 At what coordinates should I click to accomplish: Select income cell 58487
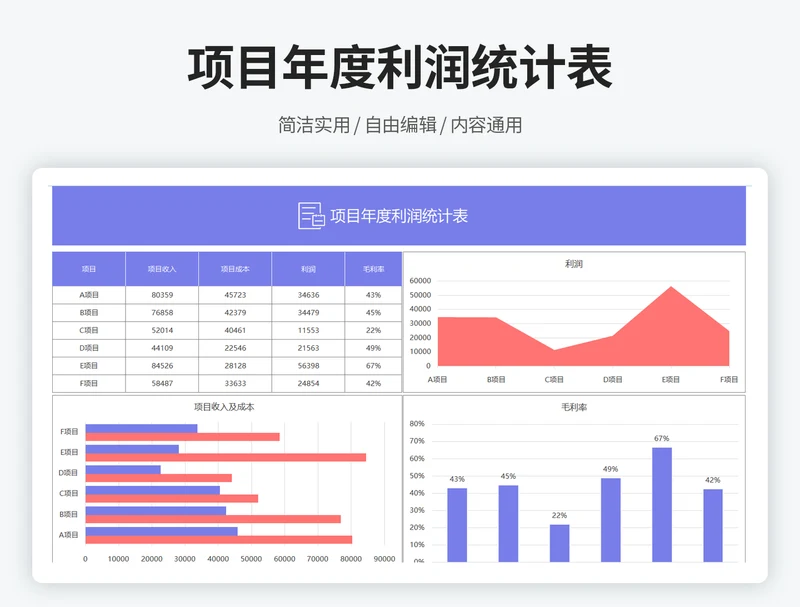coord(162,383)
